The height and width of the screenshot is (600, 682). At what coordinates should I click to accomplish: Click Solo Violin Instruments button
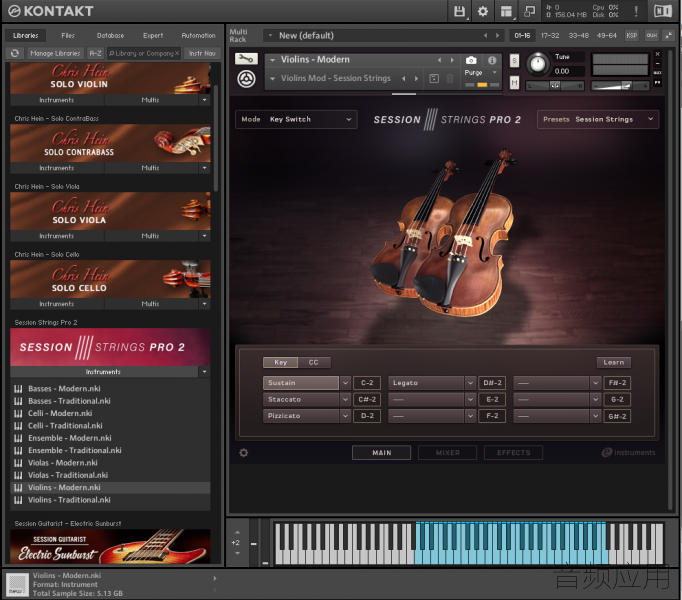(57, 100)
